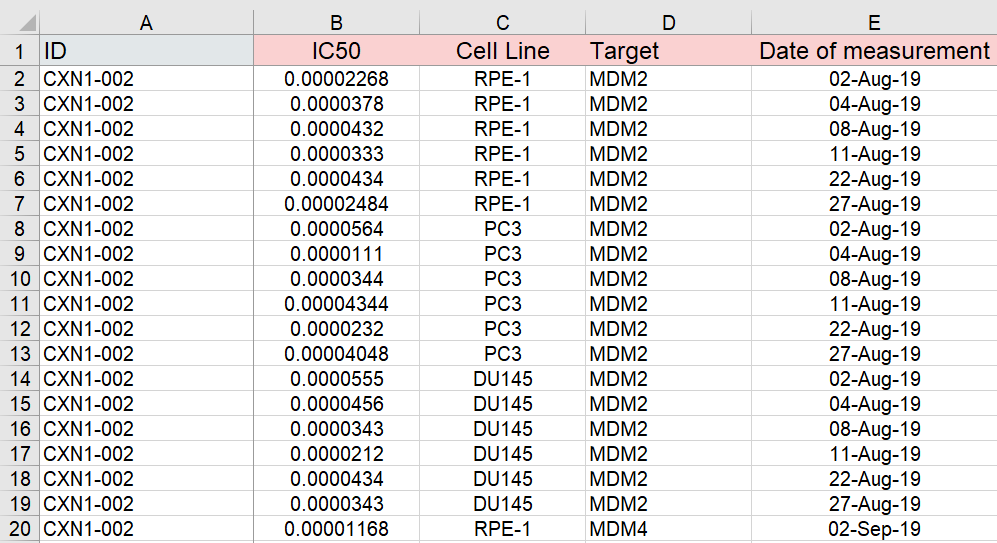Select row 20 header number
Image resolution: width=997 pixels, height=543 pixels.
(x=20, y=529)
